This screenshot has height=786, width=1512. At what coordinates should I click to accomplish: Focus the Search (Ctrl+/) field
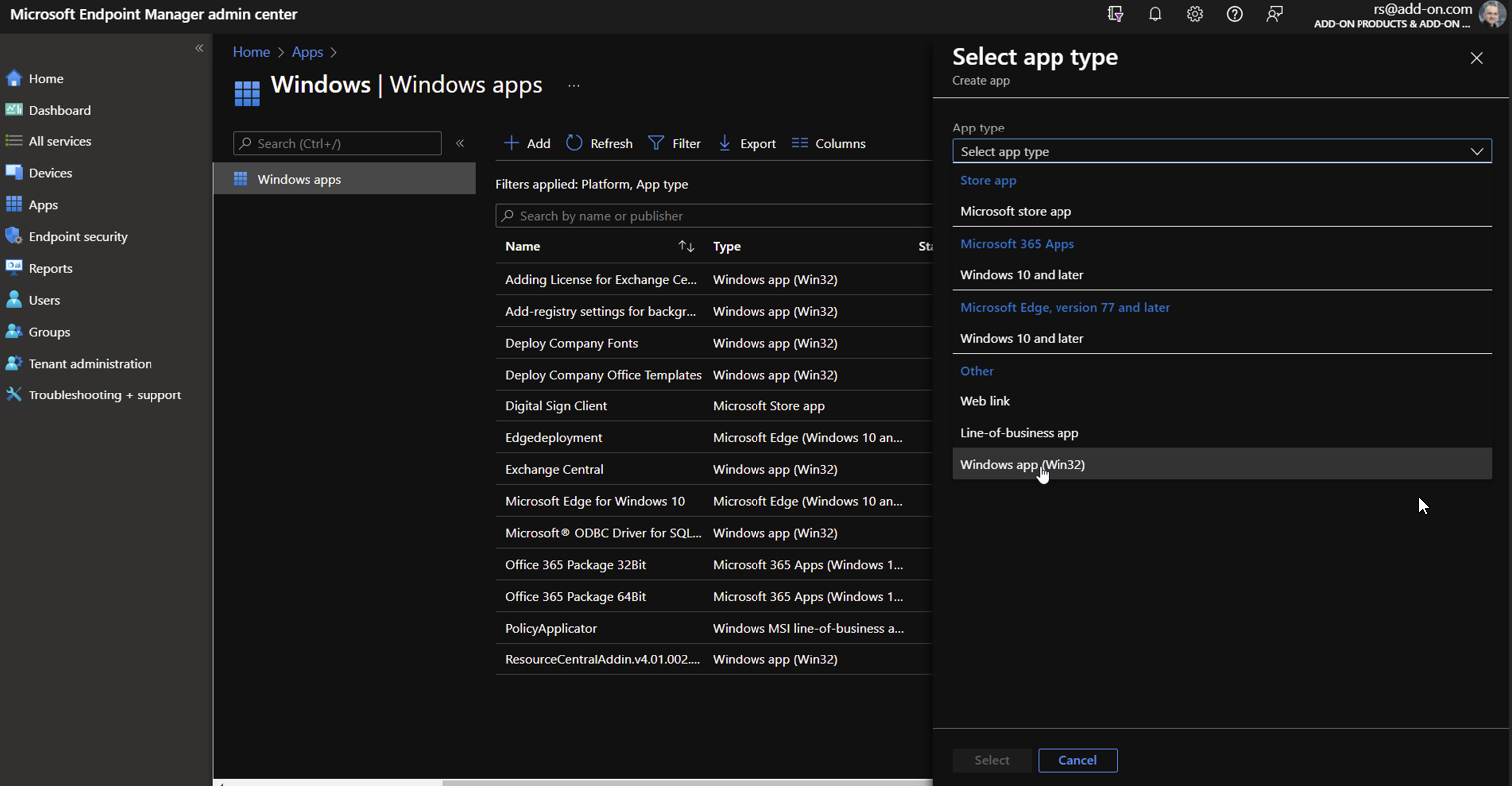pyautogui.click(x=337, y=143)
